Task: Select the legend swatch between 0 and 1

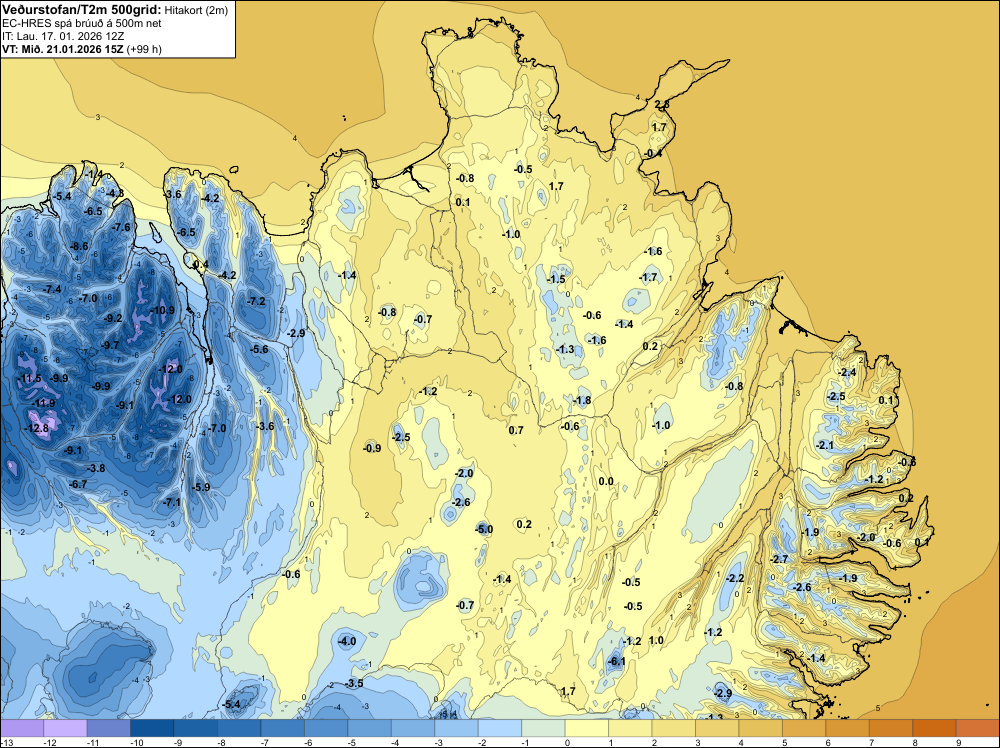Action: 587,728
